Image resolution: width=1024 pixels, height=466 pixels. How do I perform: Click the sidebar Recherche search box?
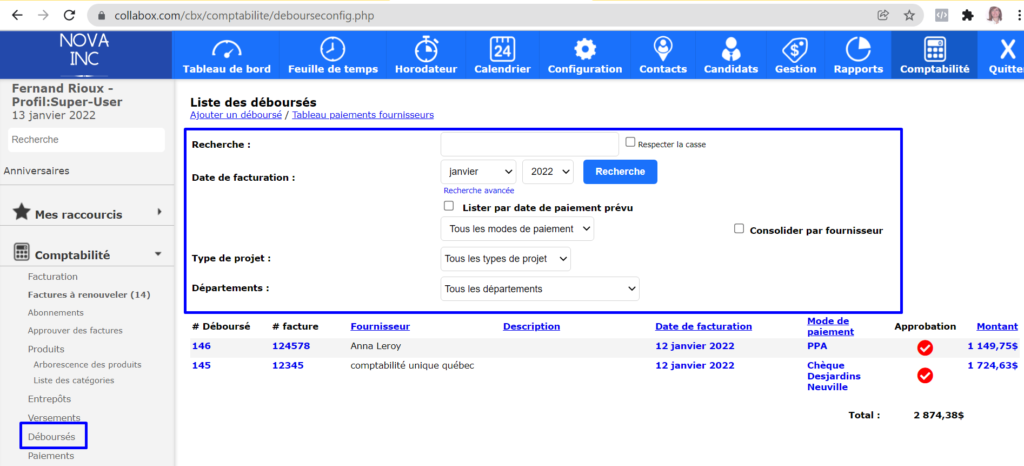86,140
